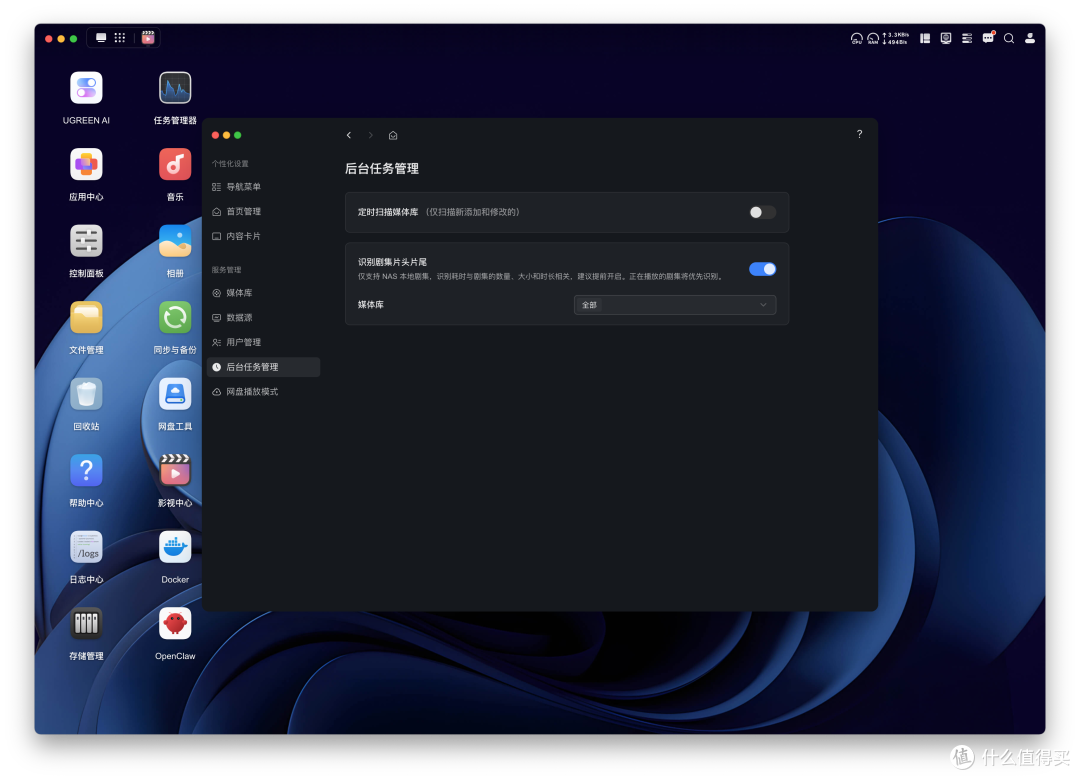This screenshot has height=780, width=1080.
Task: Select 后台任务管理 in the sidebar
Action: [x=263, y=367]
